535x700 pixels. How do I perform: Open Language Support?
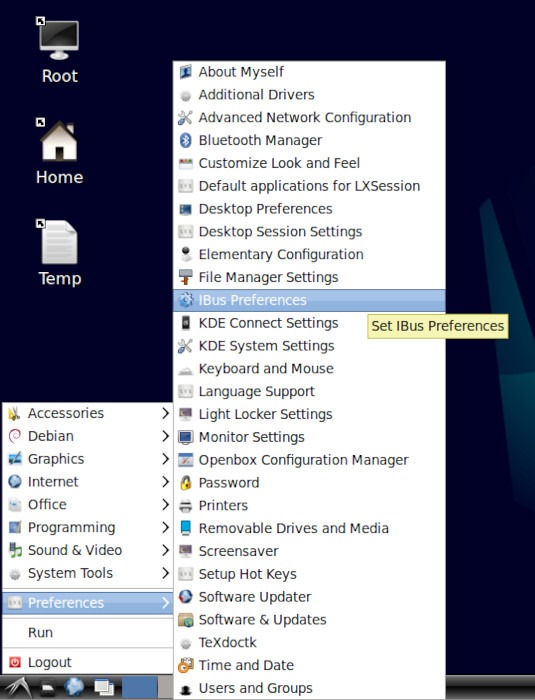coord(309,392)
